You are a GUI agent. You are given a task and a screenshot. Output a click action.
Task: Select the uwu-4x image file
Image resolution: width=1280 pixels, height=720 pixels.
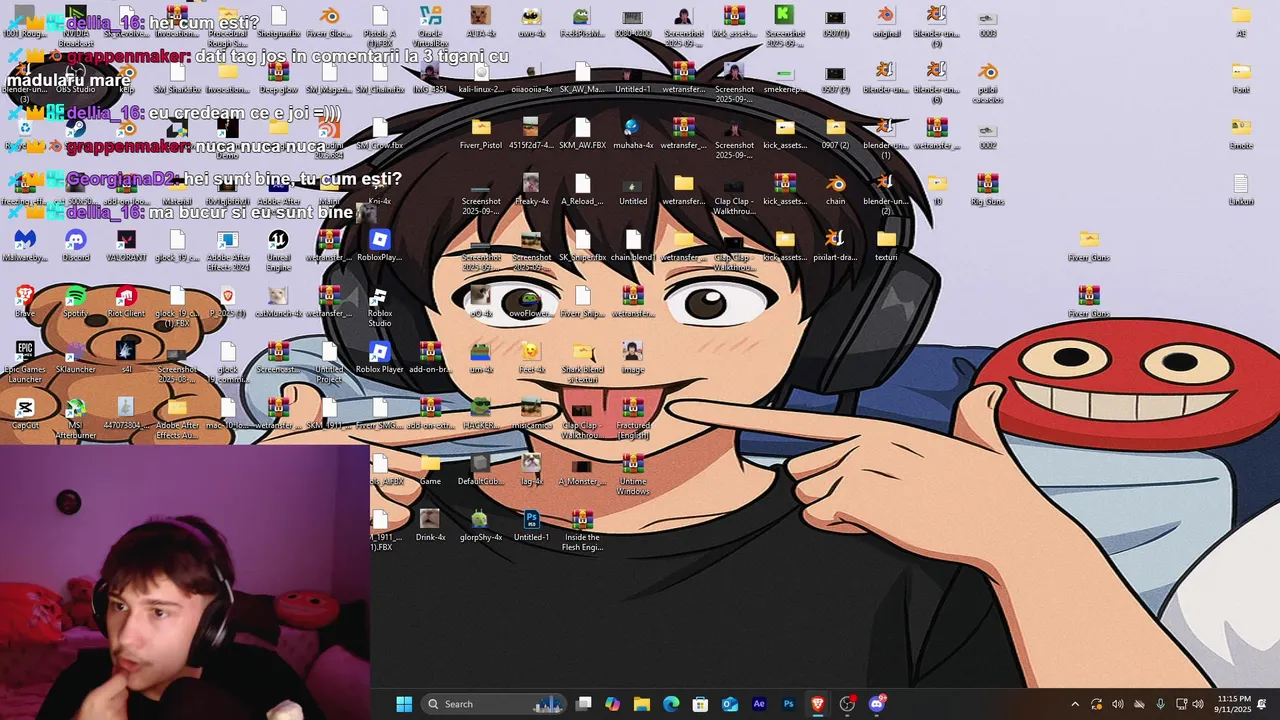point(531,22)
